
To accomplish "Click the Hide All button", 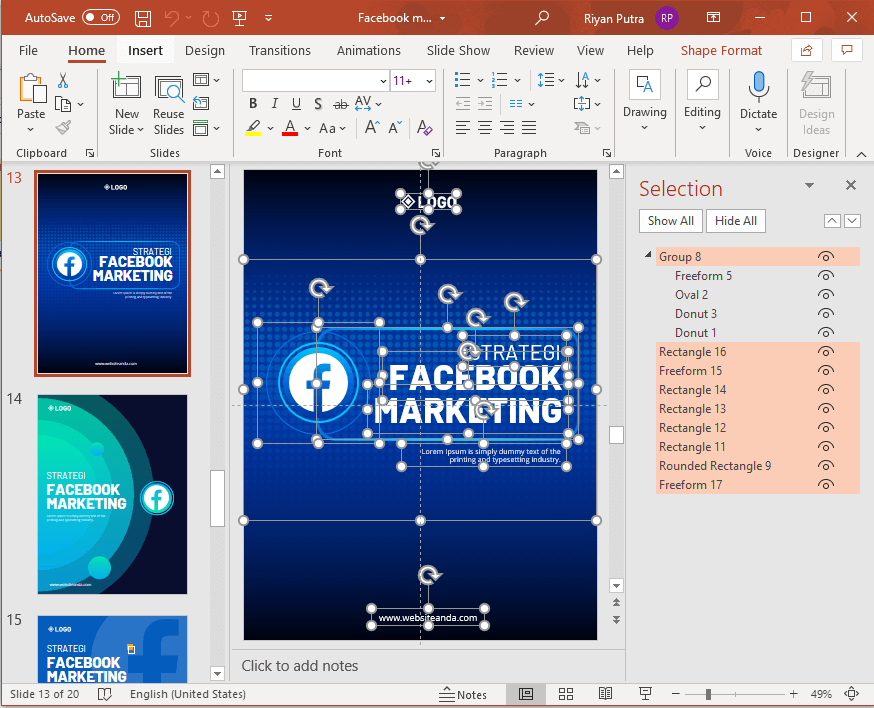I will point(736,221).
